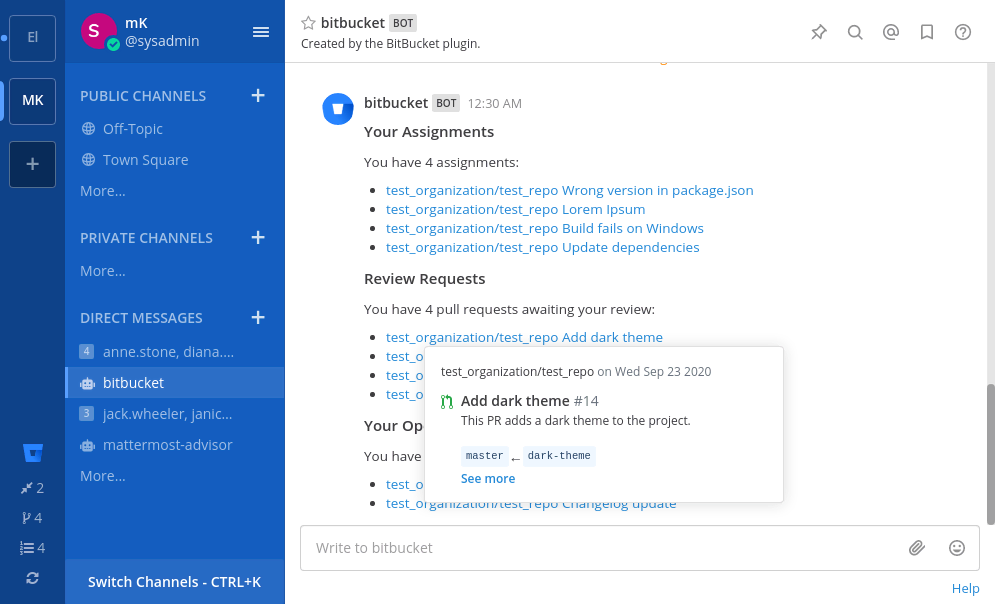The width and height of the screenshot is (995, 604).
Task: Open Build fails on Windows link
Action: tap(544, 228)
